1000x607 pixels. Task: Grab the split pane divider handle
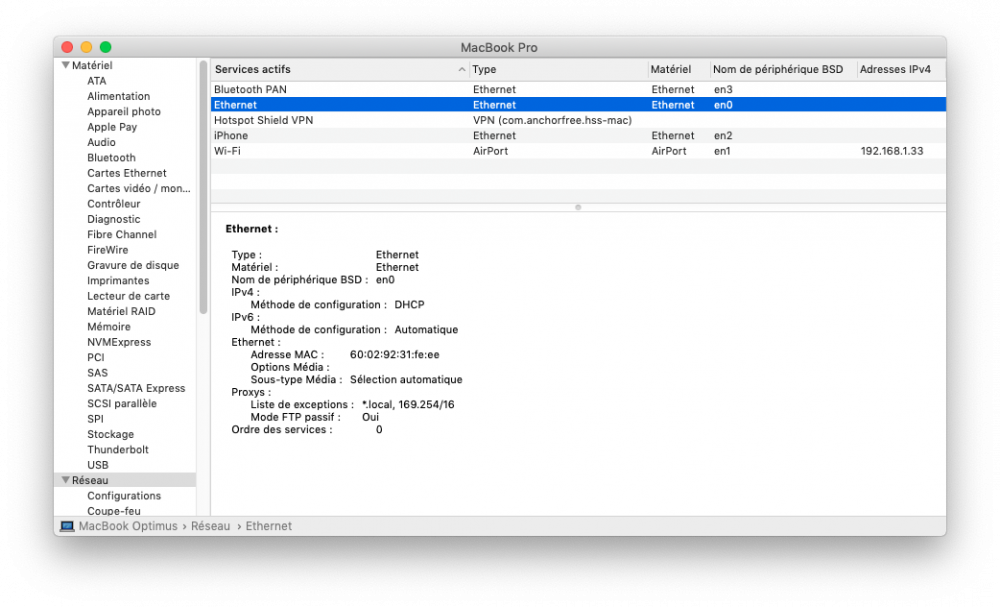point(578,207)
